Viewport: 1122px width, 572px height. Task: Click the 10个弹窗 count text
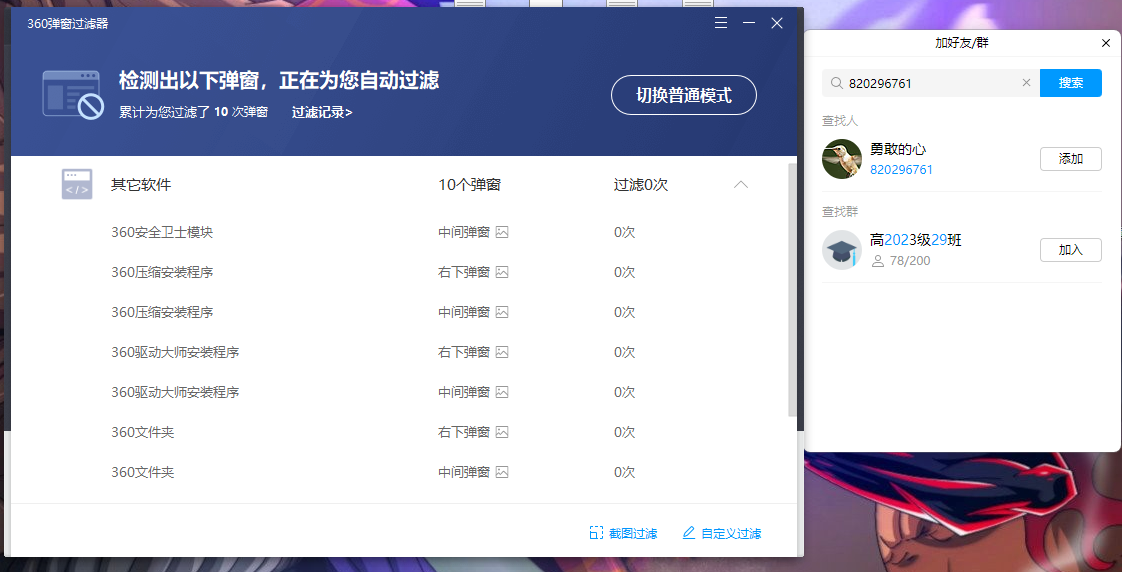469,185
